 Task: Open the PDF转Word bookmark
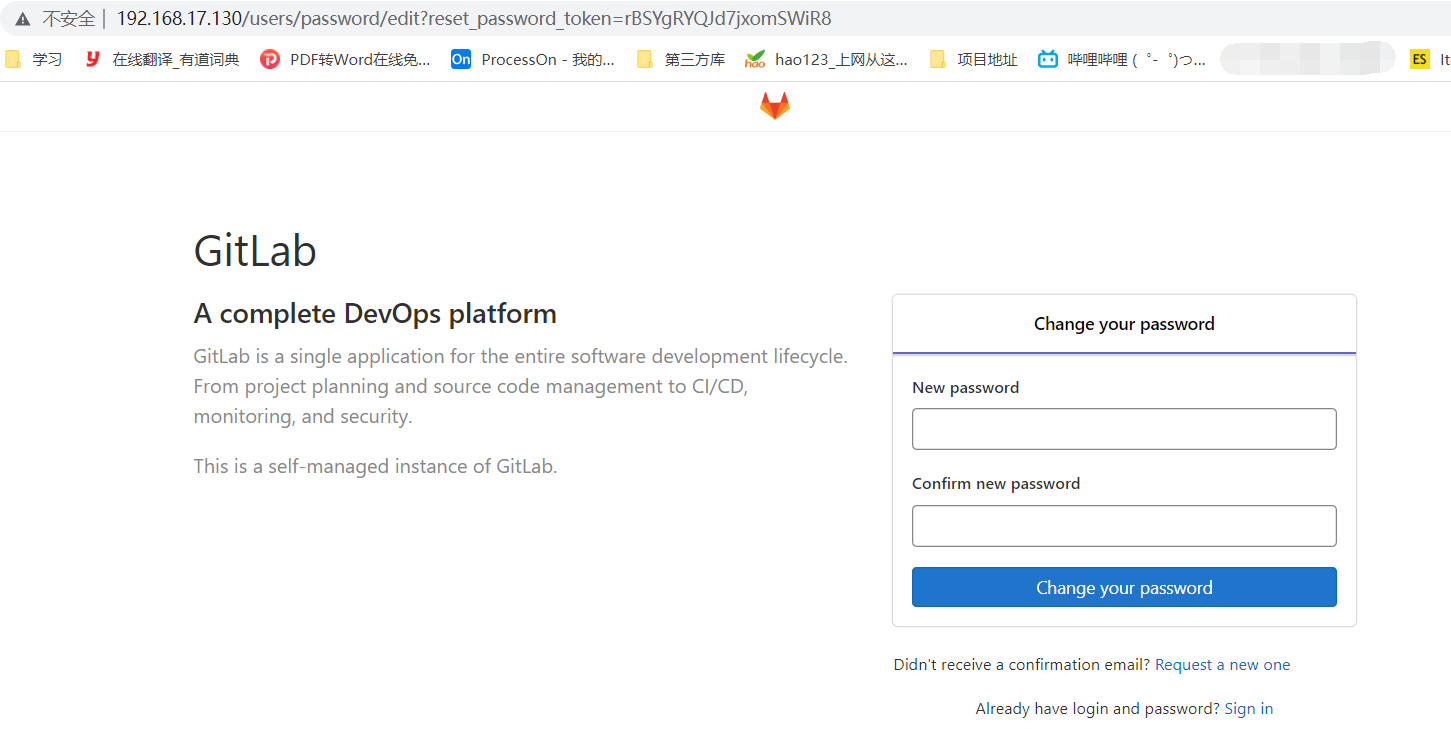click(x=345, y=60)
